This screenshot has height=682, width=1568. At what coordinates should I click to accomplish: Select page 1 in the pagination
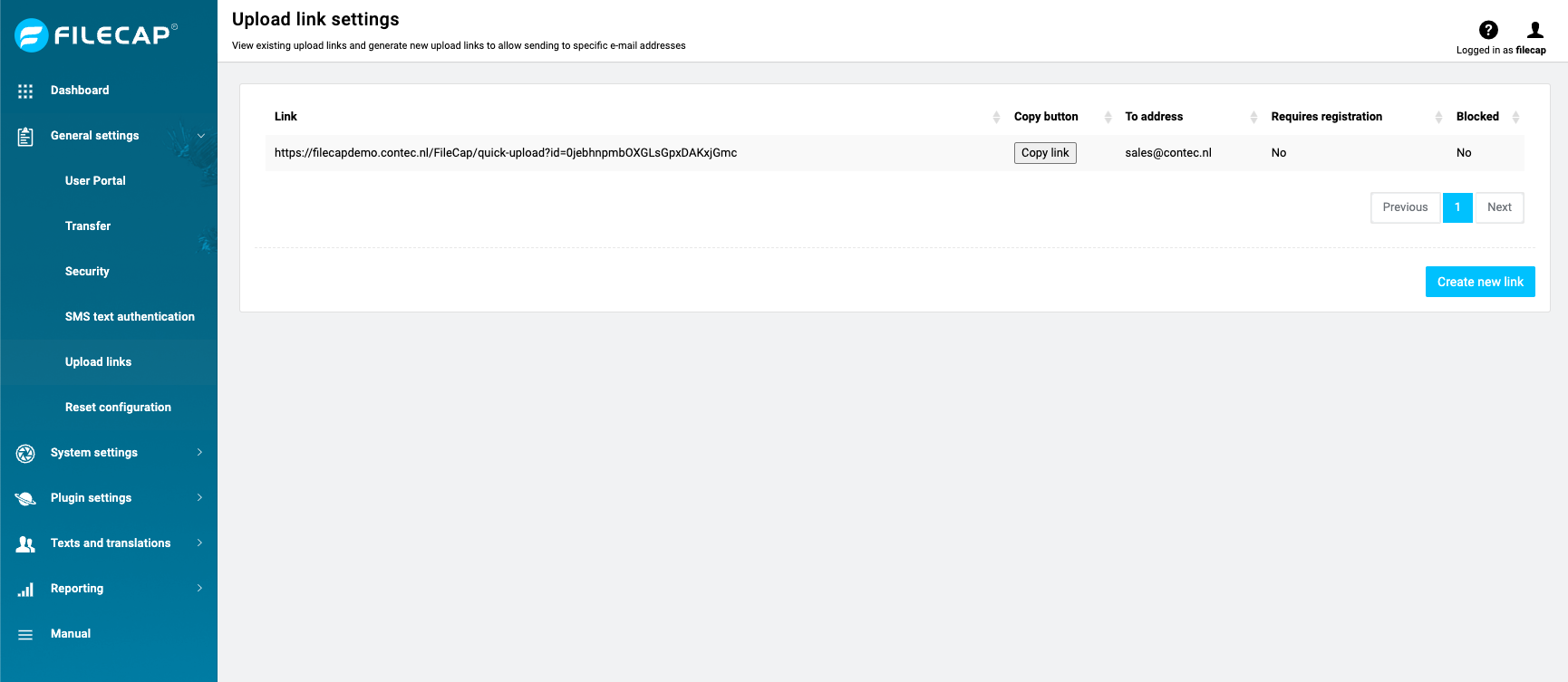pyautogui.click(x=1457, y=207)
